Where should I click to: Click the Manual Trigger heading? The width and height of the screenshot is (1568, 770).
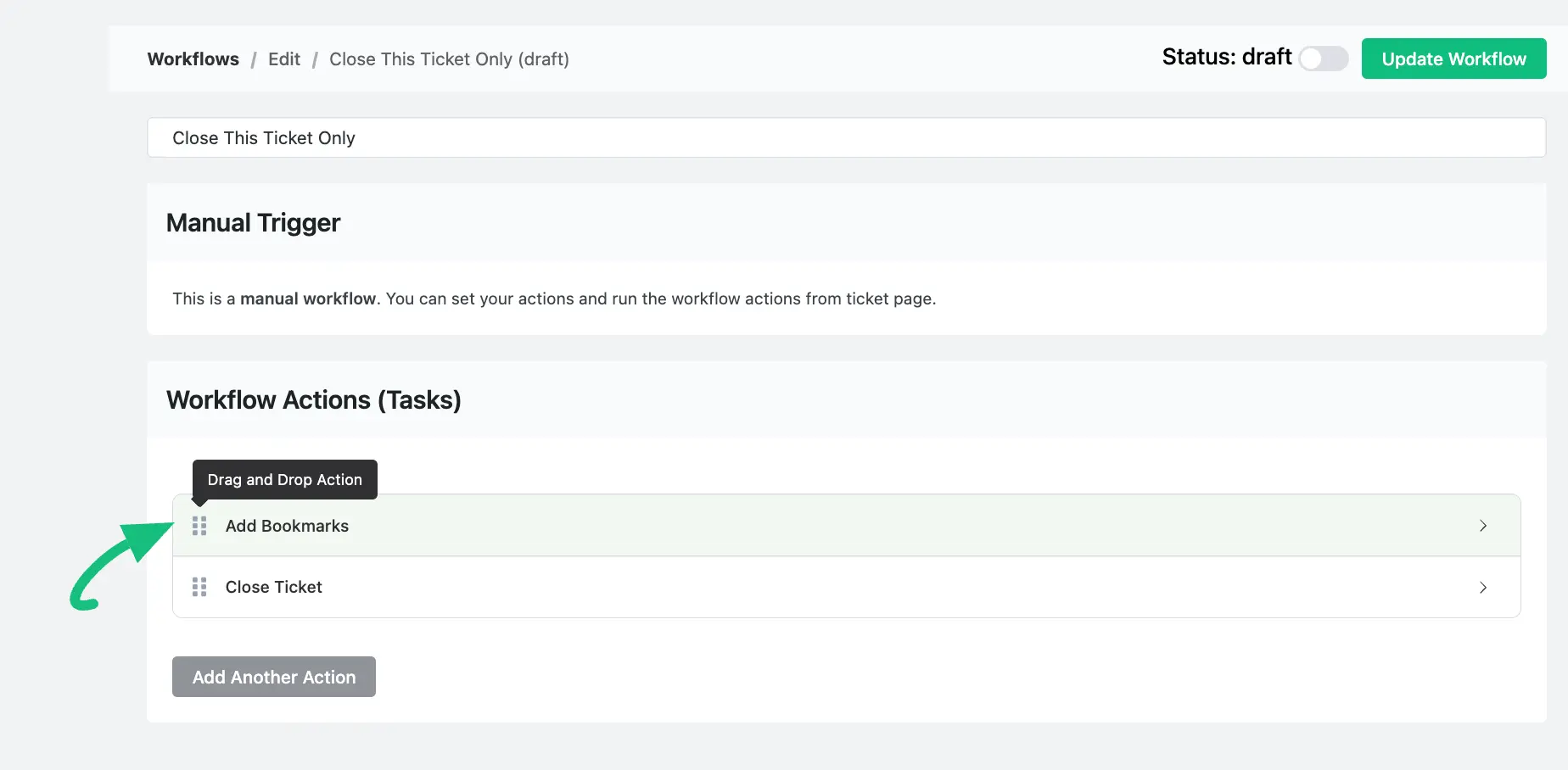[x=253, y=222]
